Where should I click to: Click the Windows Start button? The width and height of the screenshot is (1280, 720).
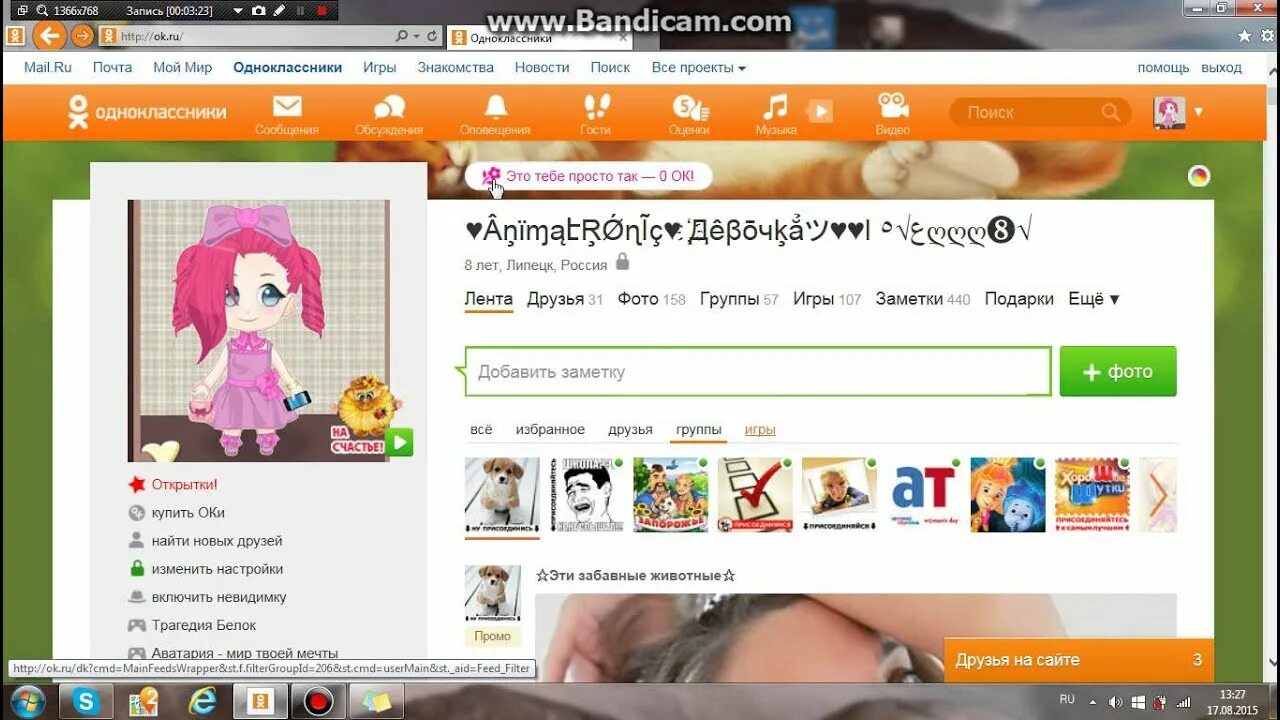point(27,702)
